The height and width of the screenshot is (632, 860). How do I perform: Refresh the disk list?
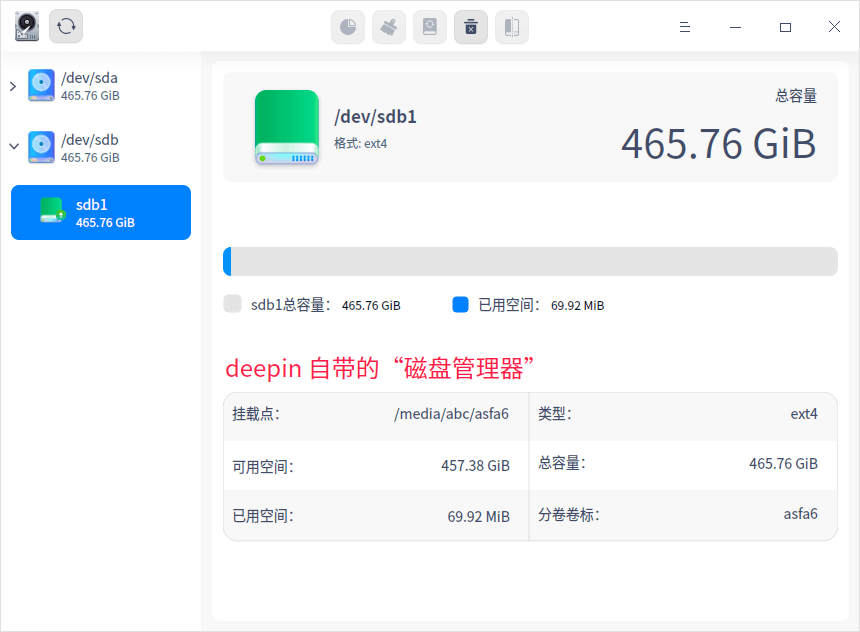click(x=66, y=27)
